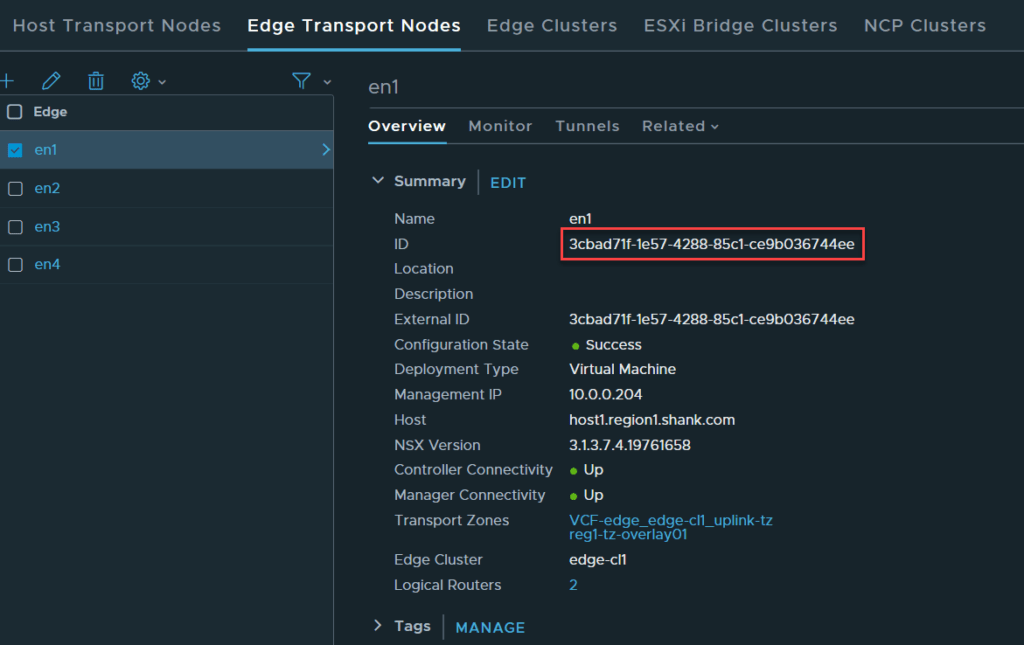Click the MANAGE link beside Tags
The image size is (1024, 645).
point(490,627)
